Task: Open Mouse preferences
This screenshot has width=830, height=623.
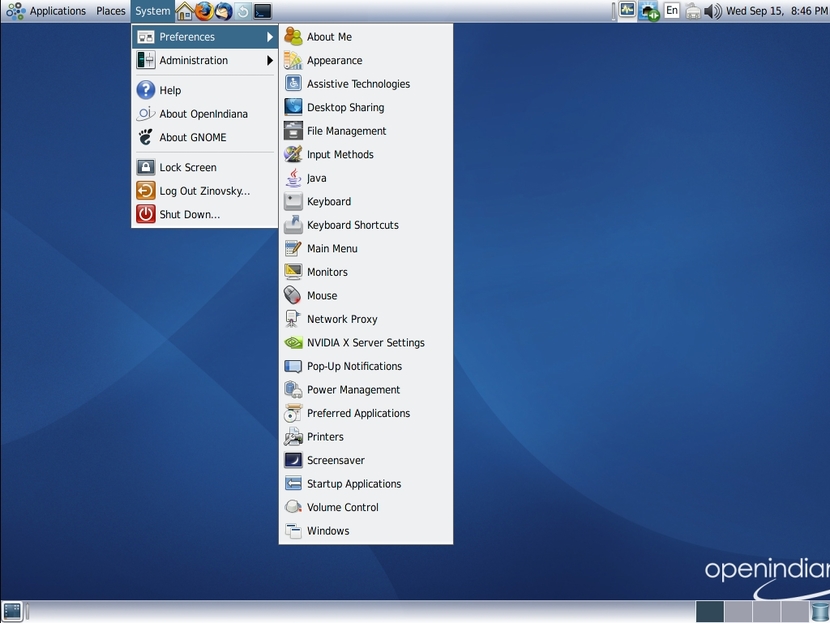Action: click(366, 296)
